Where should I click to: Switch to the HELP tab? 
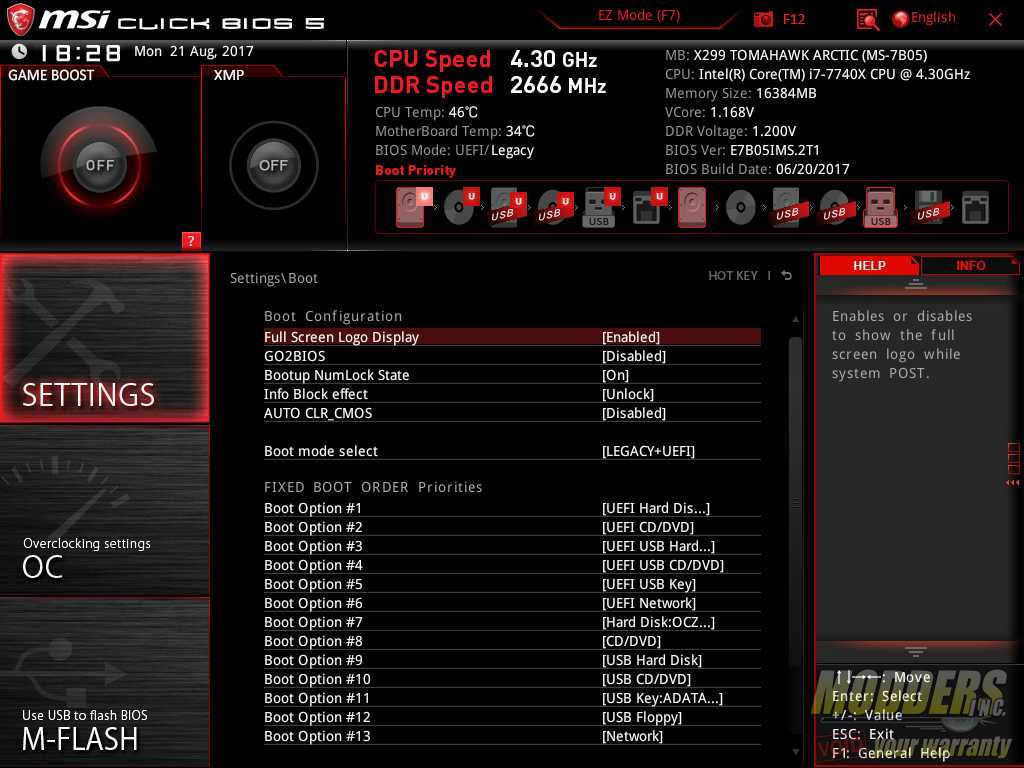(x=869, y=265)
